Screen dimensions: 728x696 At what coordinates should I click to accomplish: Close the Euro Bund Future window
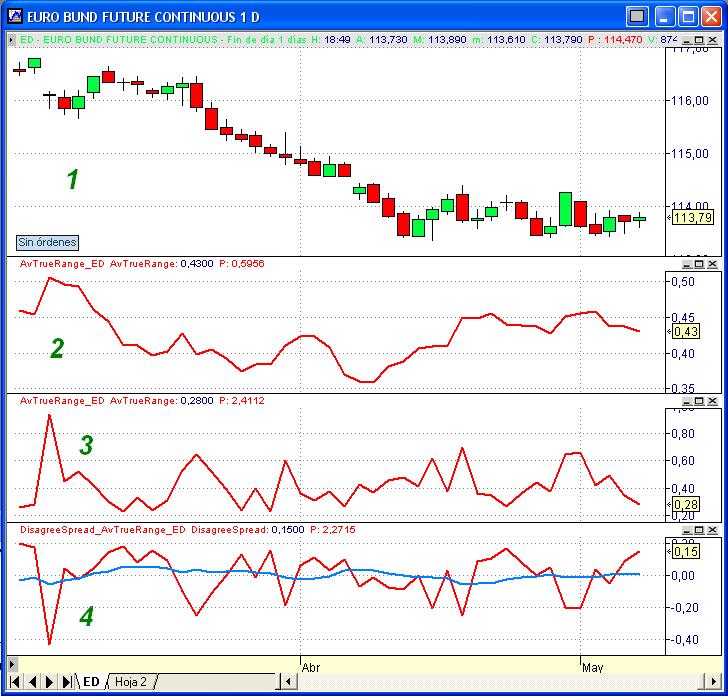[x=711, y=17]
